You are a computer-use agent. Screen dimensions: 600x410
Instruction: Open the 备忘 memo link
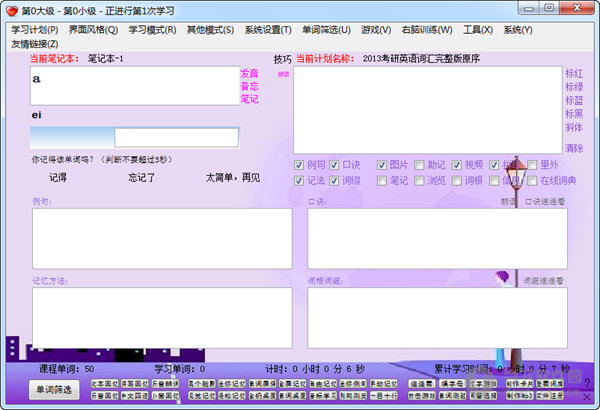(x=249, y=86)
